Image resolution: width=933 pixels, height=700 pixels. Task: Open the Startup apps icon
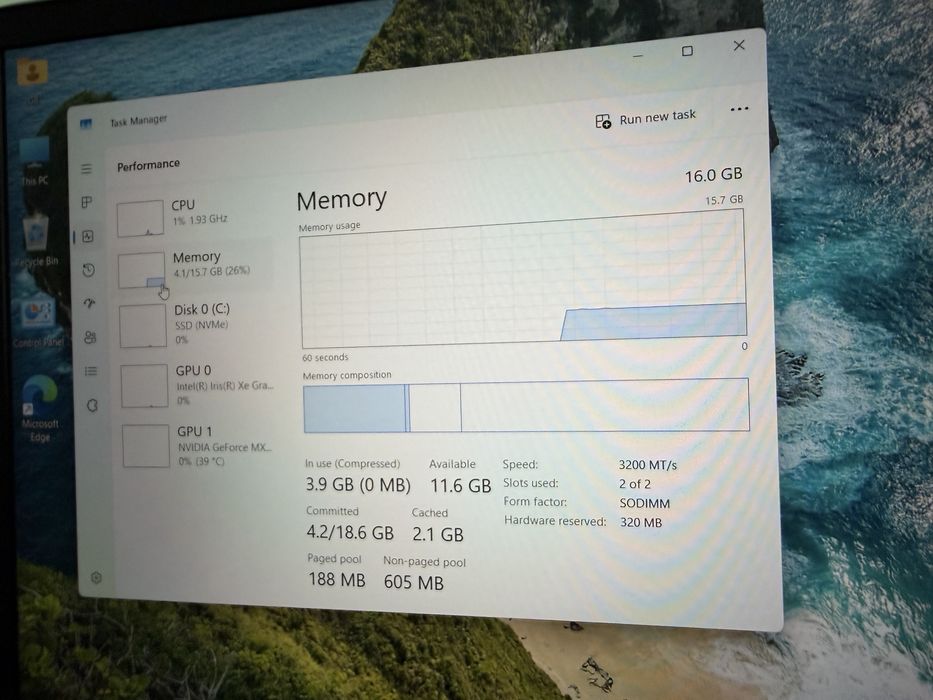90,304
